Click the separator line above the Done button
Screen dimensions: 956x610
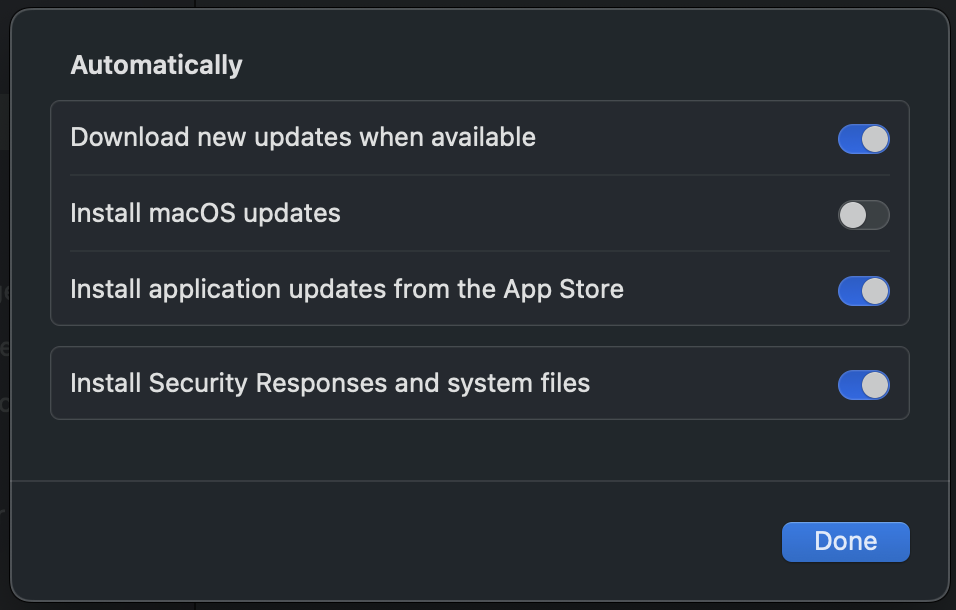click(x=480, y=481)
